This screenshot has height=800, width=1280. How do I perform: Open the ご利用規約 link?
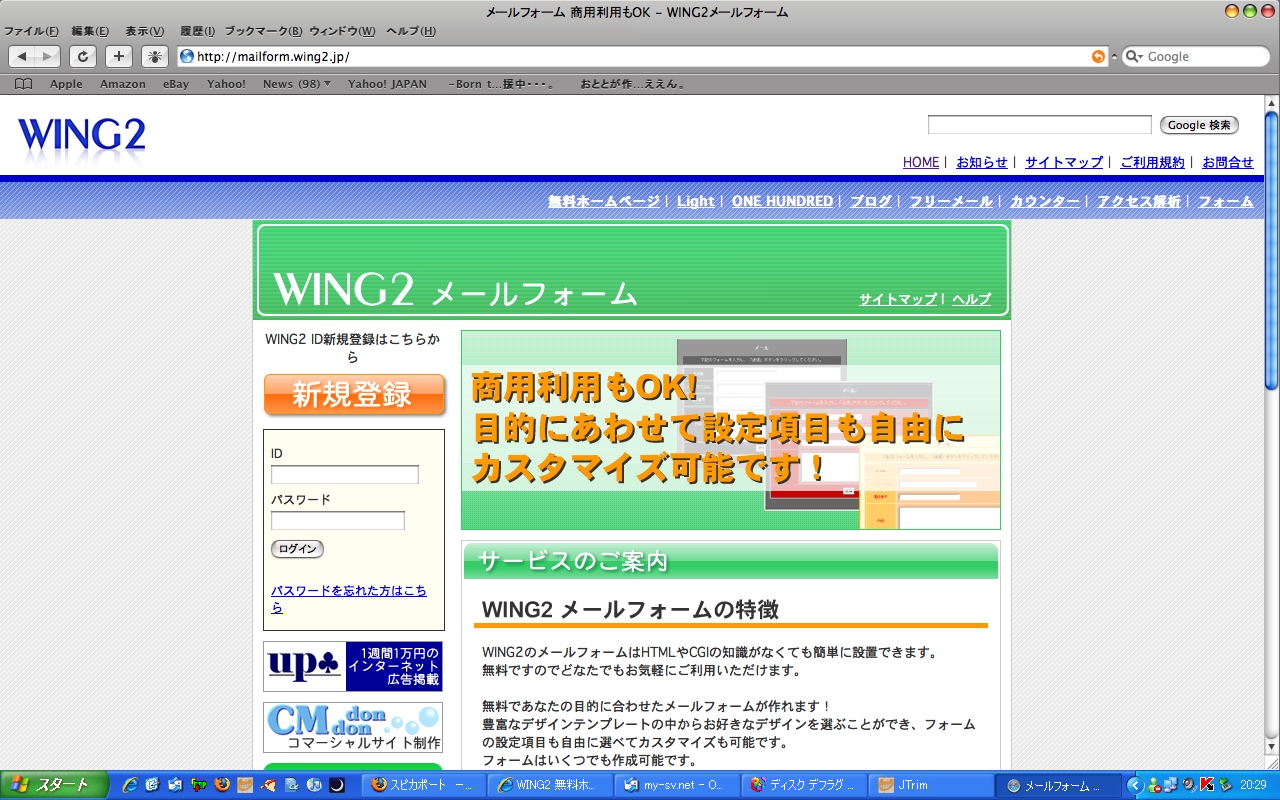1152,162
